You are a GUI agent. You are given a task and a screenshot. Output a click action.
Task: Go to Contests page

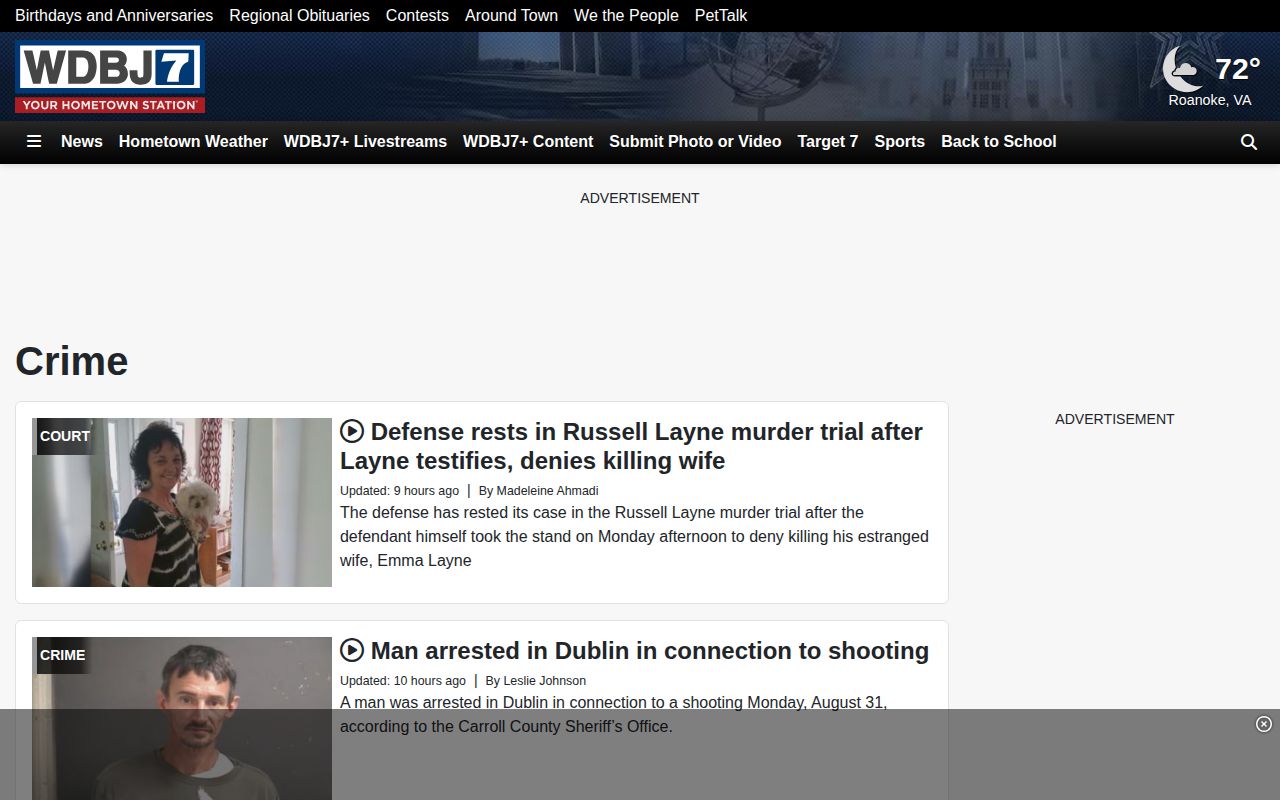(x=417, y=15)
